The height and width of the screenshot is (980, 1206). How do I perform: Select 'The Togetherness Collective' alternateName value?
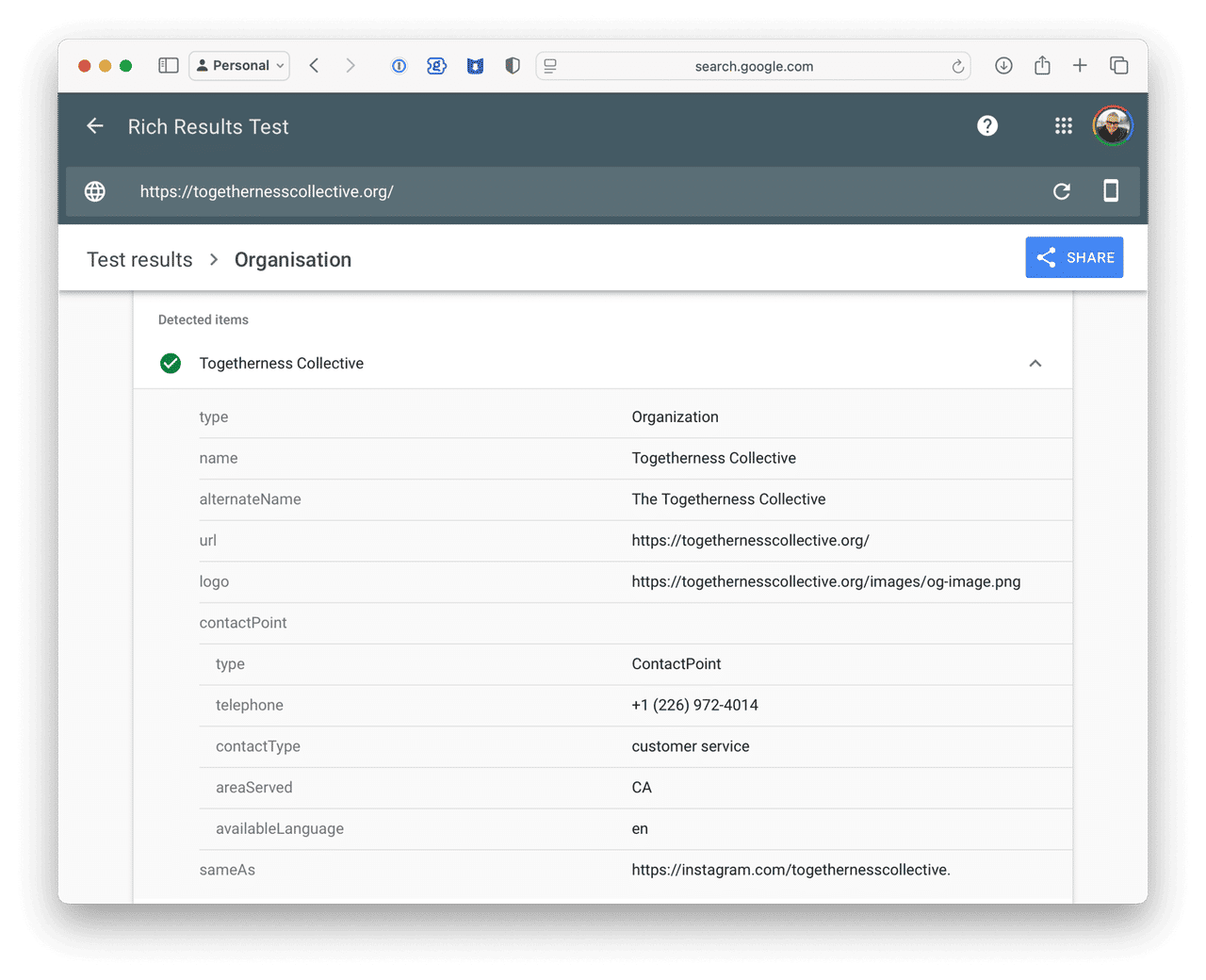click(728, 499)
